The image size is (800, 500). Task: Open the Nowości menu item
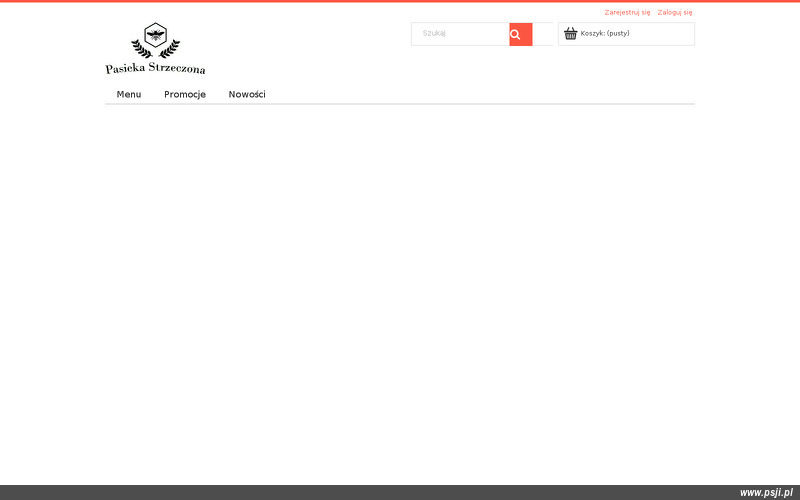pyautogui.click(x=247, y=94)
